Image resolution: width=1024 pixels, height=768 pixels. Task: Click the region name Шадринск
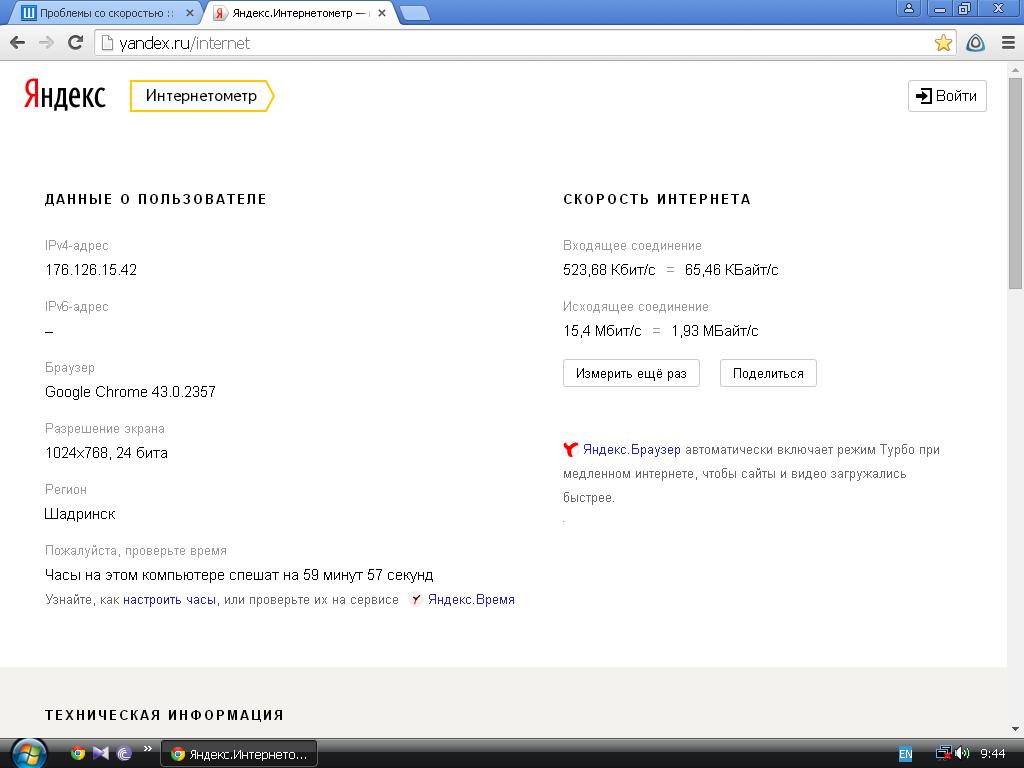[x=80, y=514]
